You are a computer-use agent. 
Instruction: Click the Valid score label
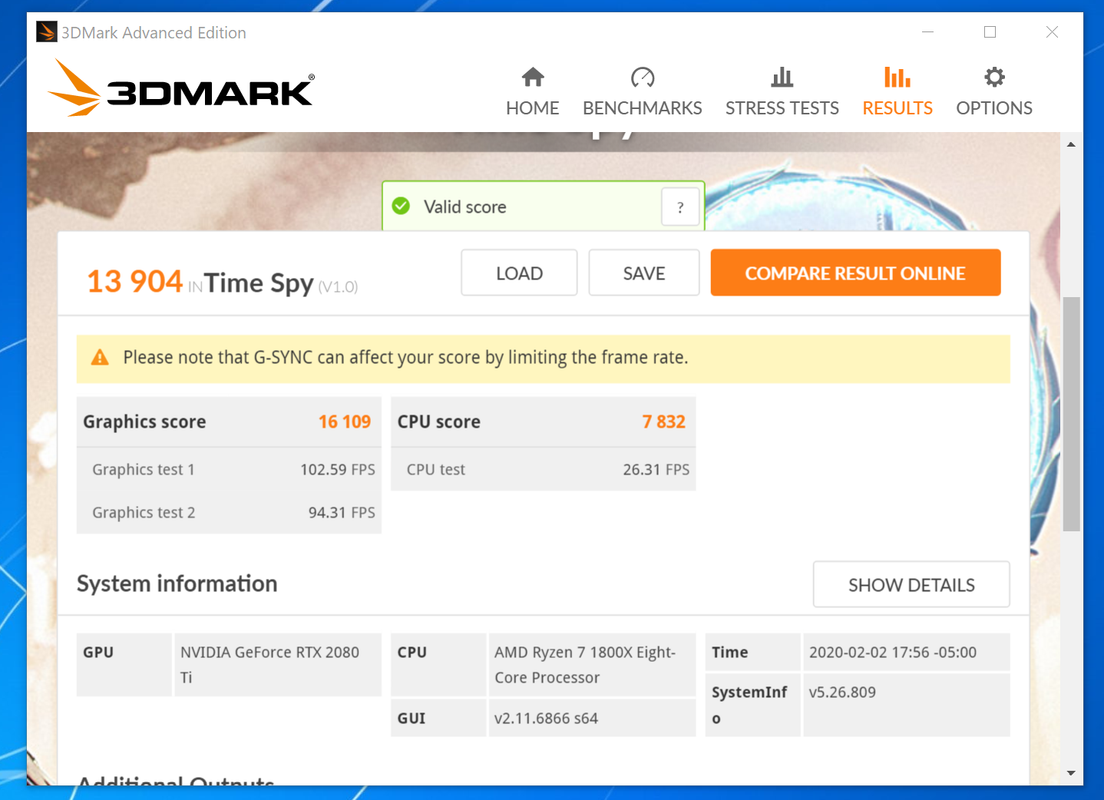(465, 207)
